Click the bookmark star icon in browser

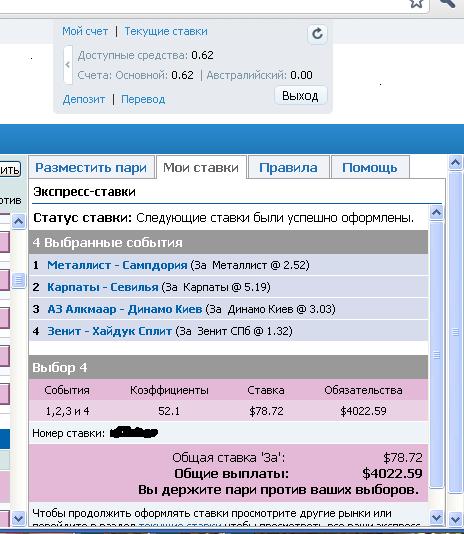[x=416, y=3]
